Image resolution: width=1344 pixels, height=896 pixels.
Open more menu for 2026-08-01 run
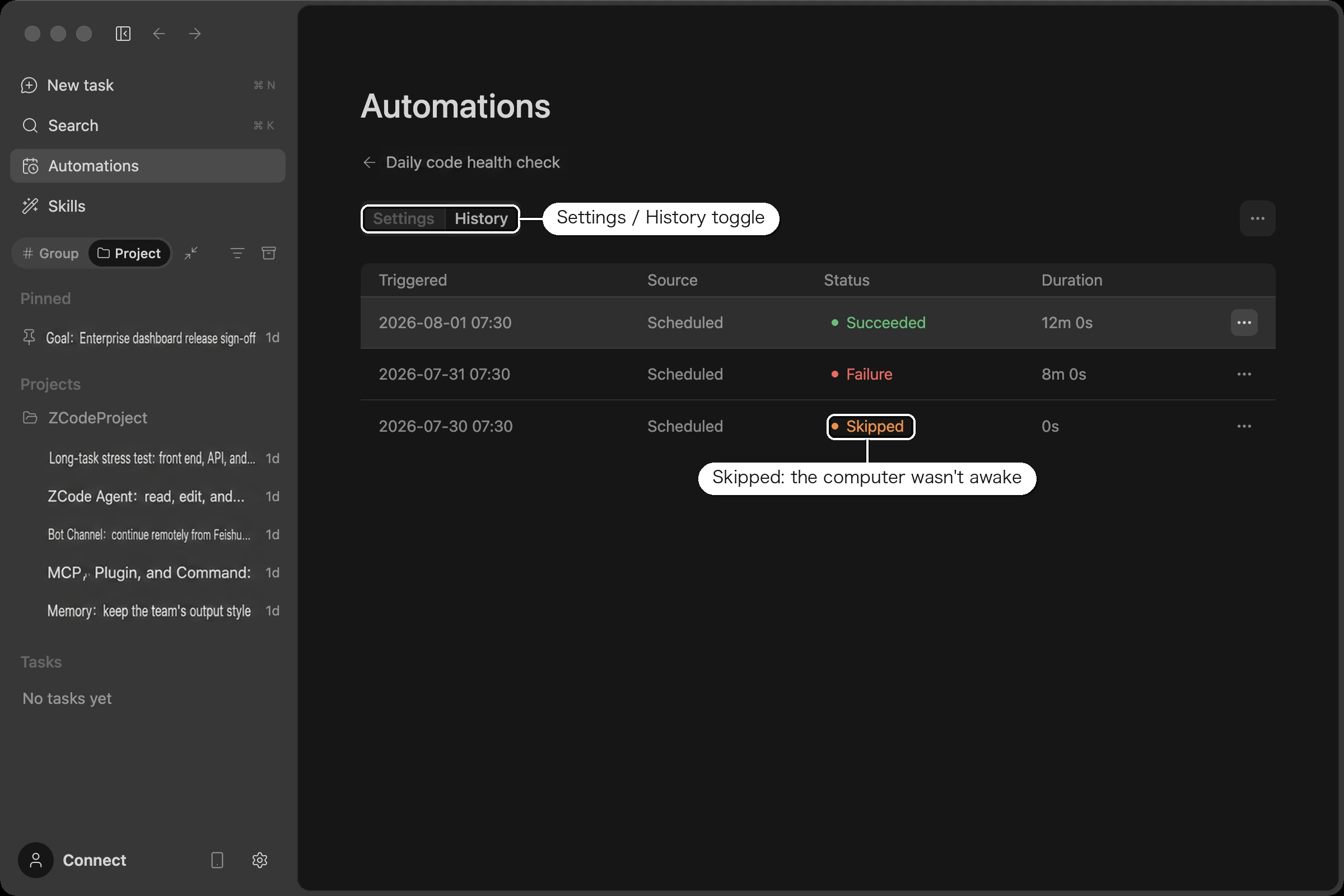(x=1244, y=323)
